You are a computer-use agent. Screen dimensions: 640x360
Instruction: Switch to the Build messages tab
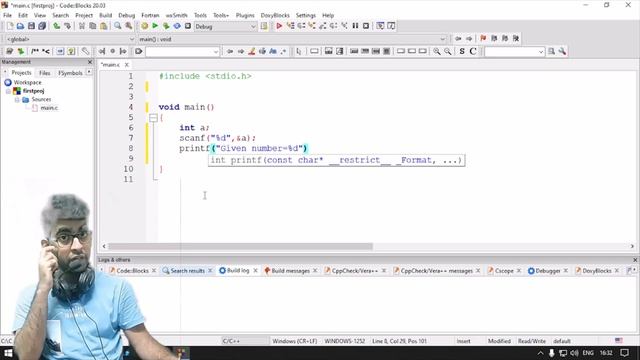click(290, 271)
